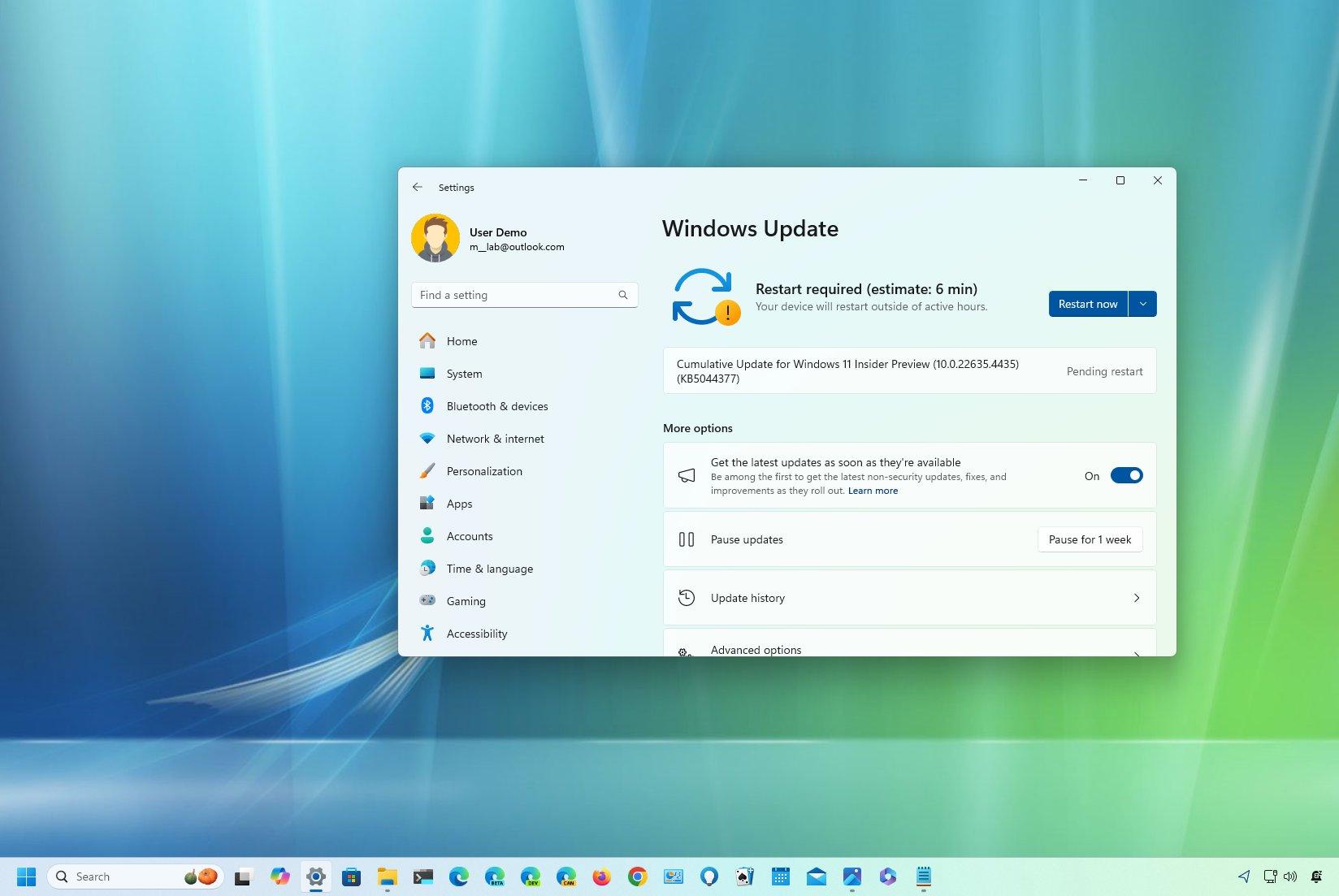Minimize the Settings window
Screen dimensions: 1339x896
click(x=1083, y=180)
